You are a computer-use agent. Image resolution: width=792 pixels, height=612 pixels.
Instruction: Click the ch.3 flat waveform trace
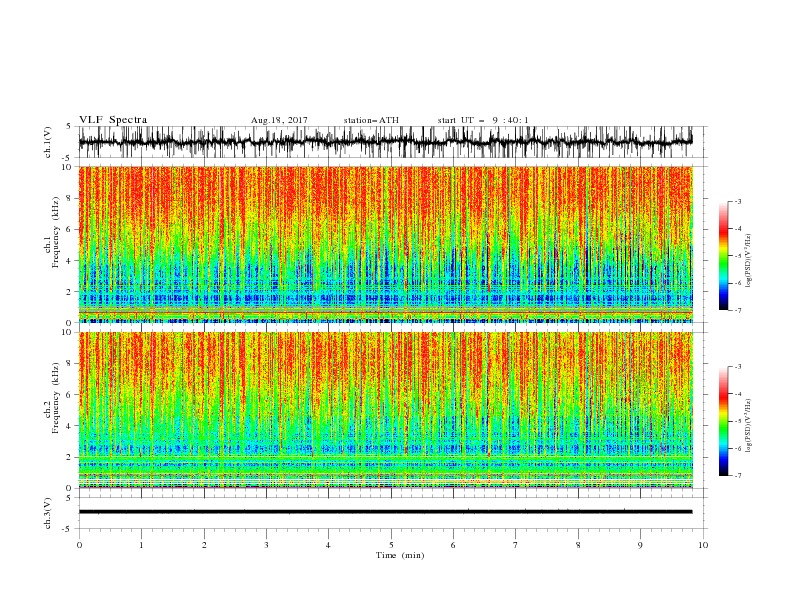[x=385, y=512]
